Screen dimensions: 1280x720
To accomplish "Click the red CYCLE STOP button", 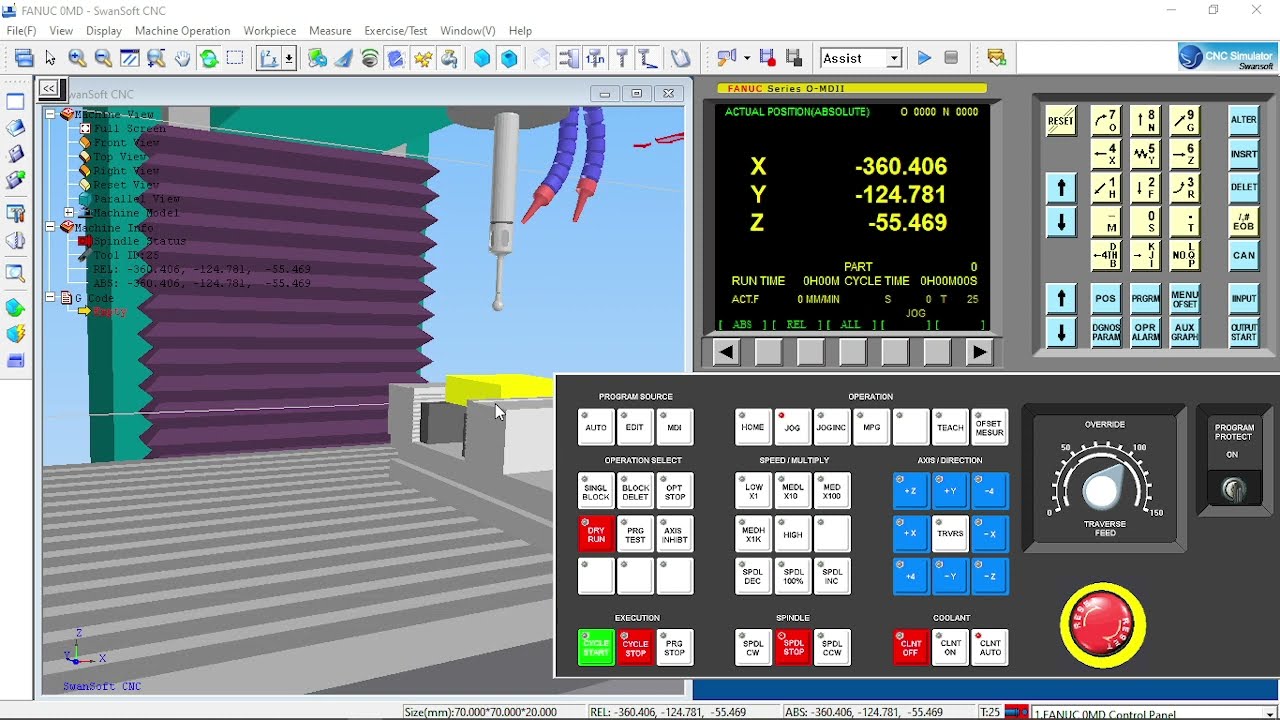I will point(635,648).
